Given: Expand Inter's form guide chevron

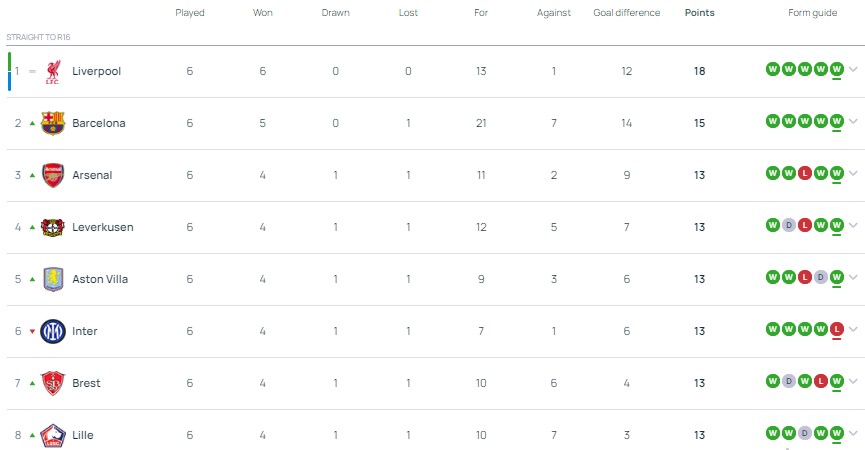Looking at the screenshot, I should 853,330.
